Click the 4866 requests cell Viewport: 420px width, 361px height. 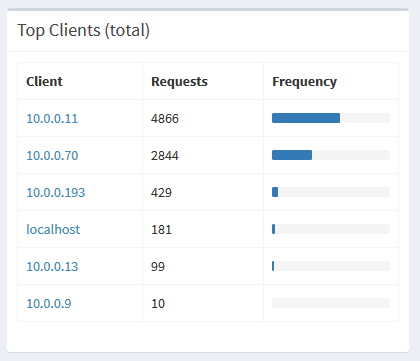pyautogui.click(x=203, y=118)
